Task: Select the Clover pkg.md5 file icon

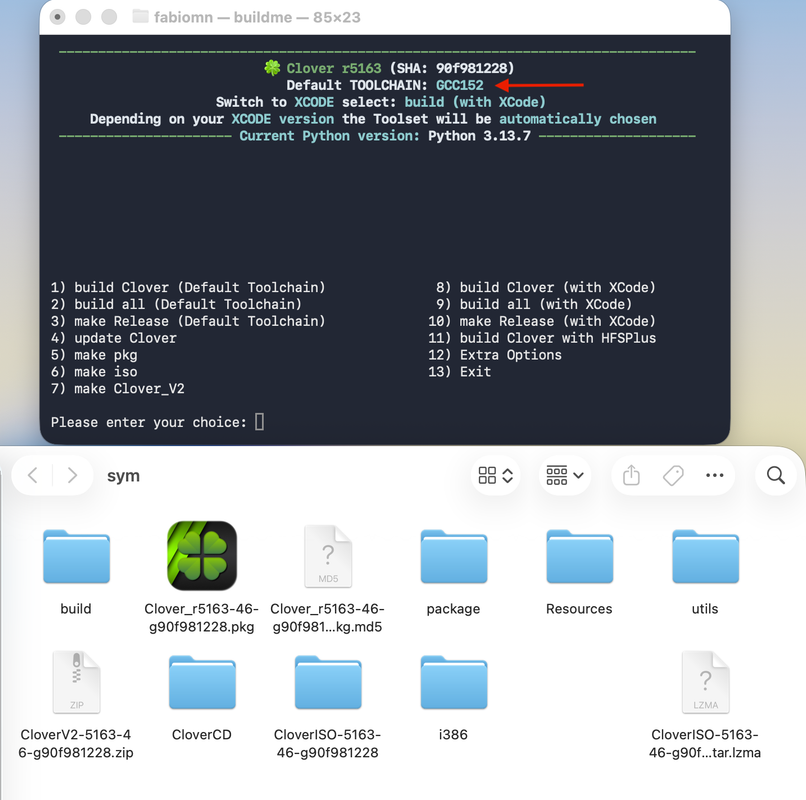Action: pyautogui.click(x=328, y=556)
